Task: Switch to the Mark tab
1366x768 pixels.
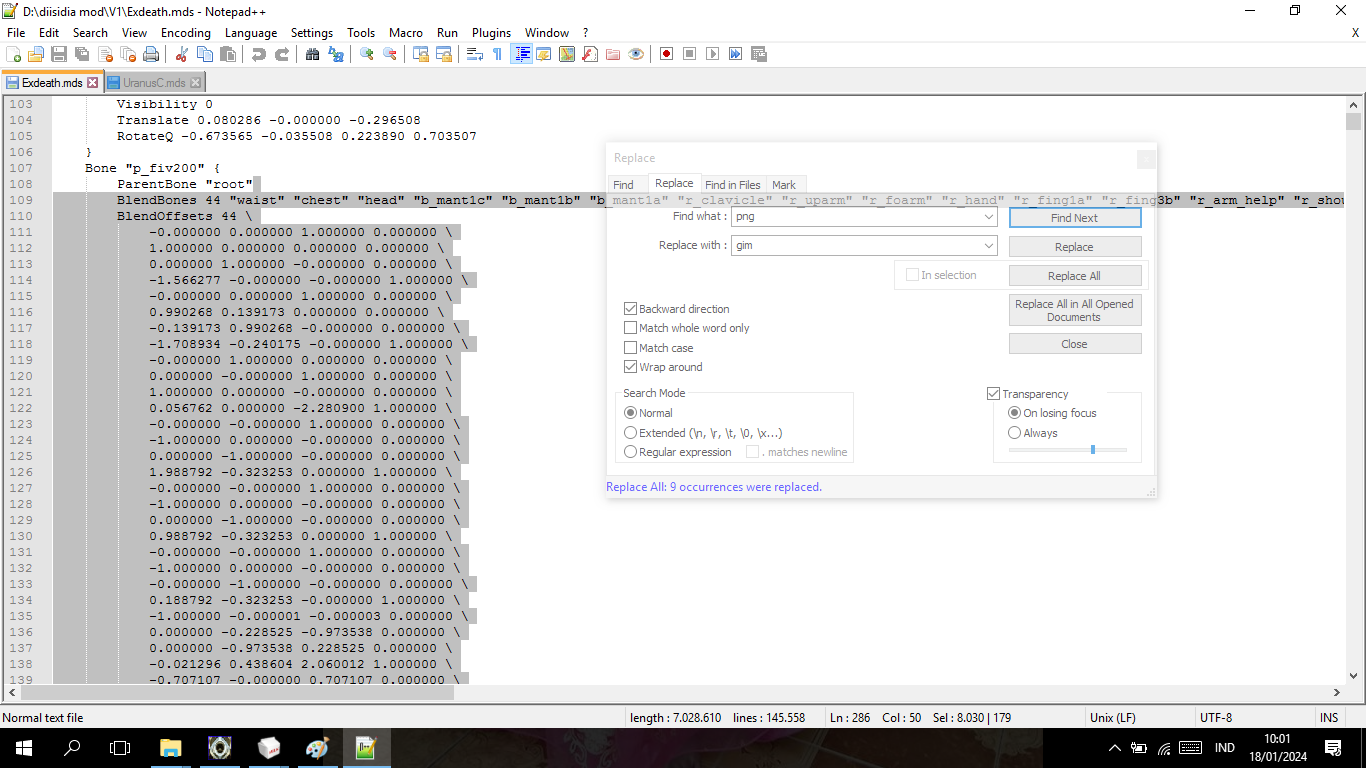Action: tap(784, 185)
